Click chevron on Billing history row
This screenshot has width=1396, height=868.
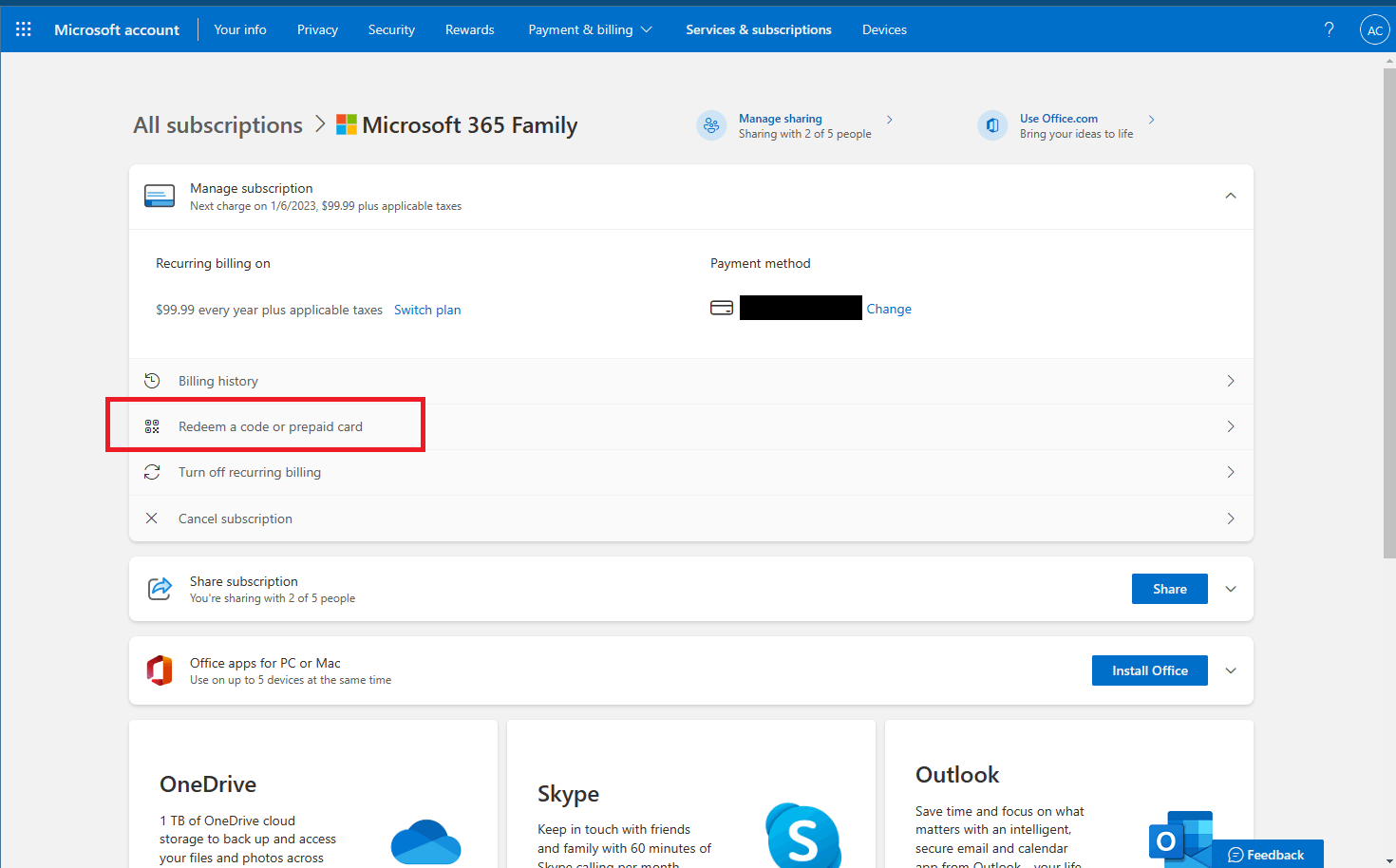click(x=1231, y=381)
